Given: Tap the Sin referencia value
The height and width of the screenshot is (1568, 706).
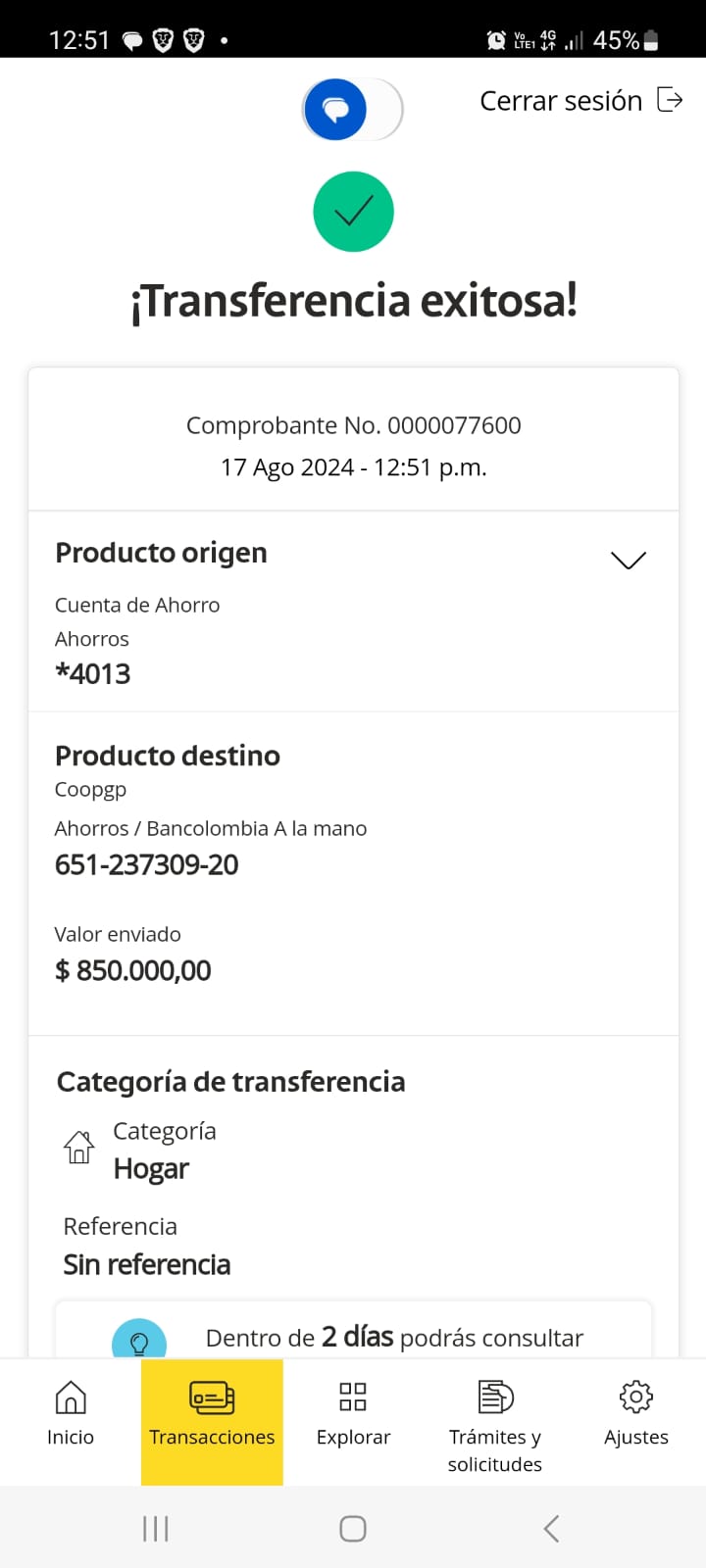Looking at the screenshot, I should (x=147, y=1264).
